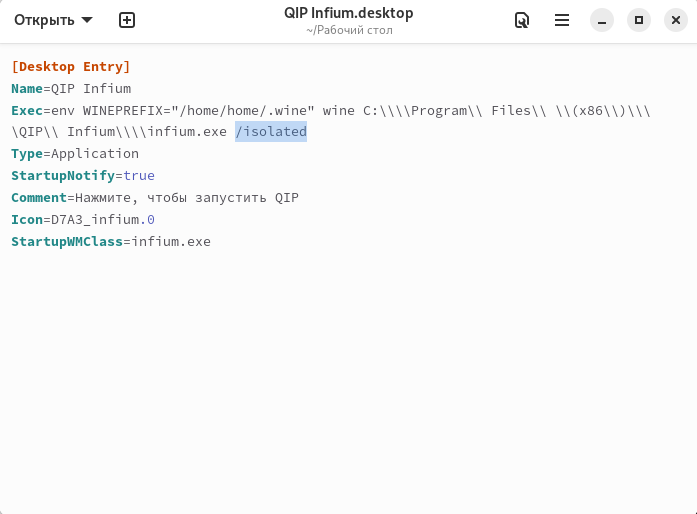This screenshot has width=697, height=514.
Task: Minimize the text editor window
Action: [x=602, y=20]
